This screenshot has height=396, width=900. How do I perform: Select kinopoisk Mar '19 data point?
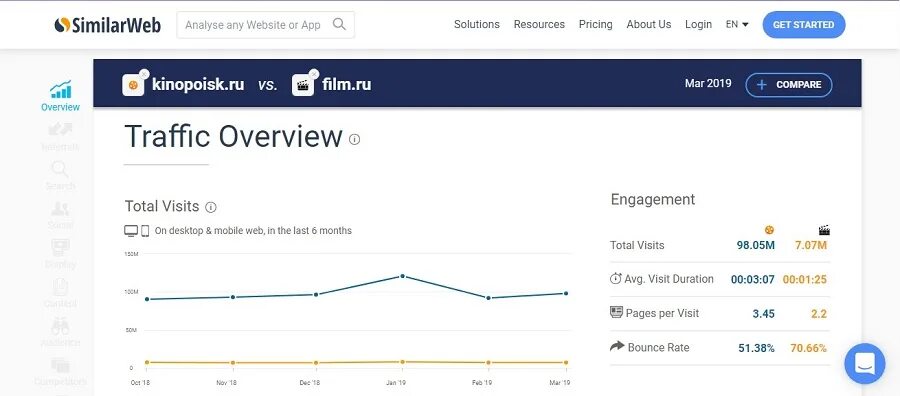[566, 293]
